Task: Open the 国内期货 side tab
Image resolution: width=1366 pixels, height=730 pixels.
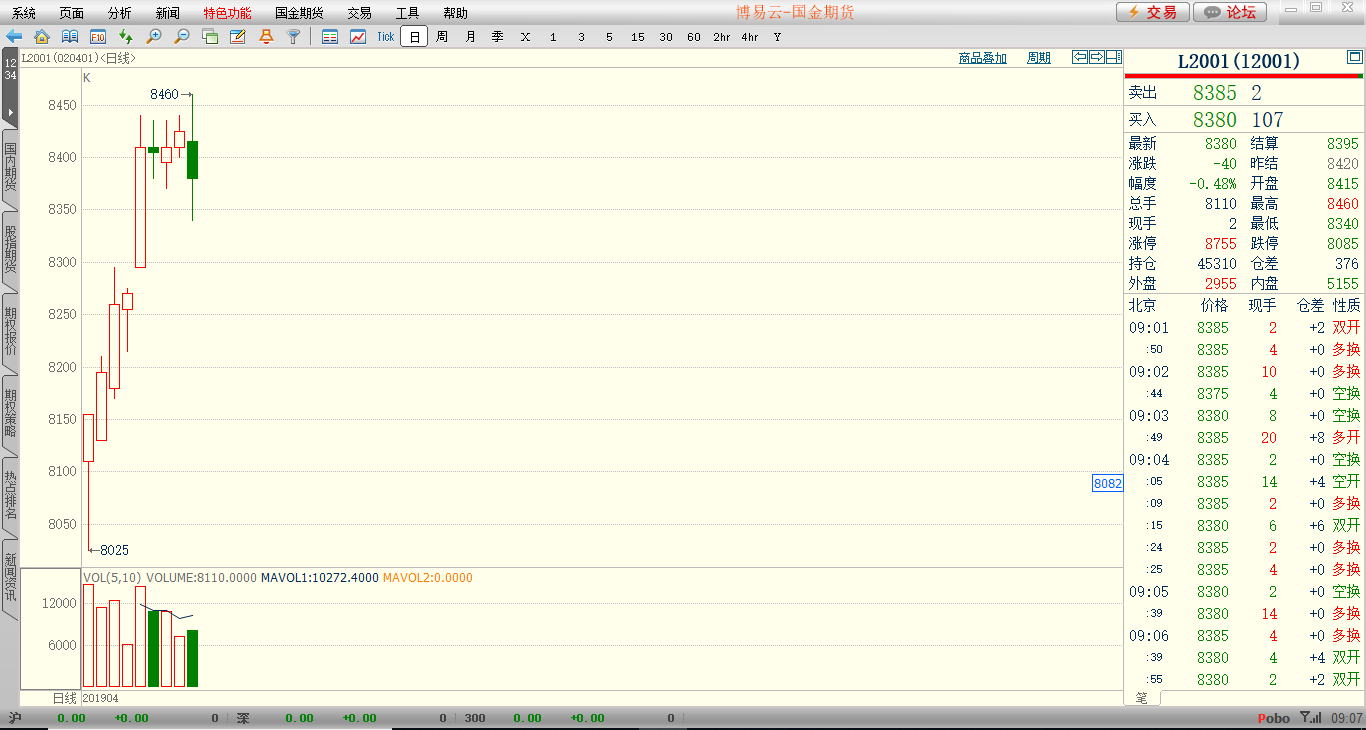Action: (10, 167)
